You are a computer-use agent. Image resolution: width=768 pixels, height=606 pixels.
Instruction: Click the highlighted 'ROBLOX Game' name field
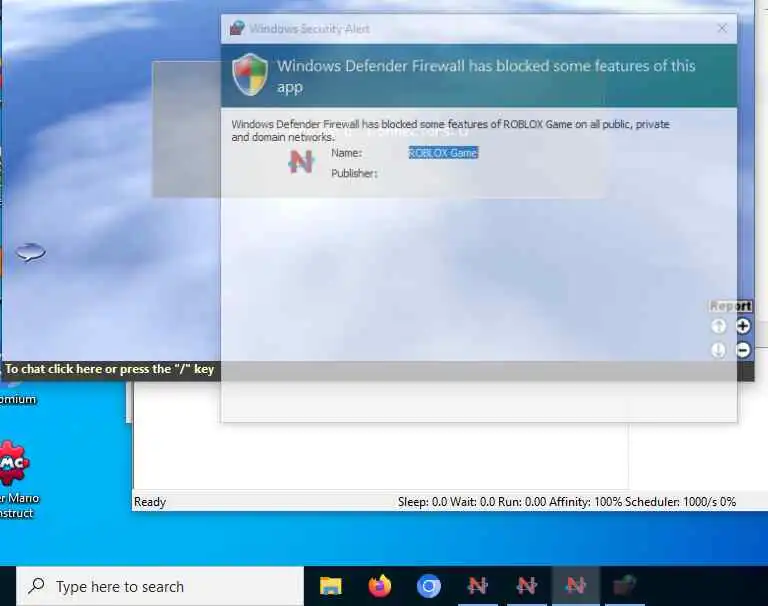click(443, 153)
